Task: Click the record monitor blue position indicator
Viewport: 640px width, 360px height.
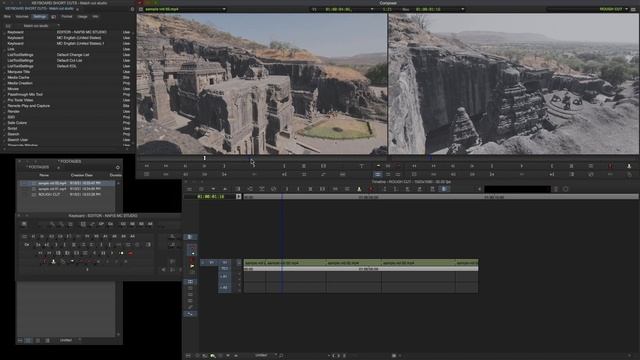Action: coord(430,158)
